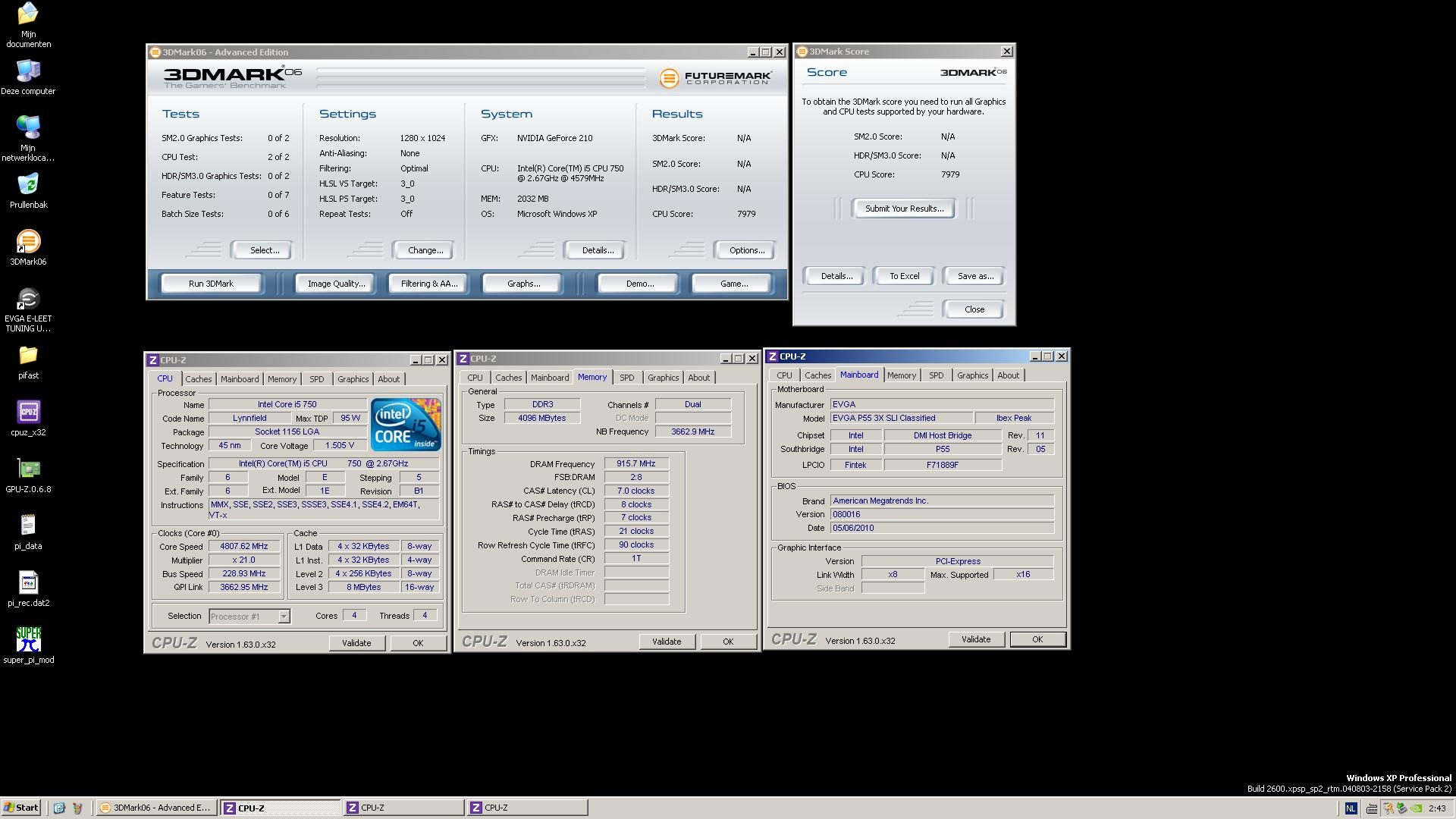1456x819 pixels.
Task: Click DRAM Frequency value 915.7 MHz
Action: (x=636, y=463)
